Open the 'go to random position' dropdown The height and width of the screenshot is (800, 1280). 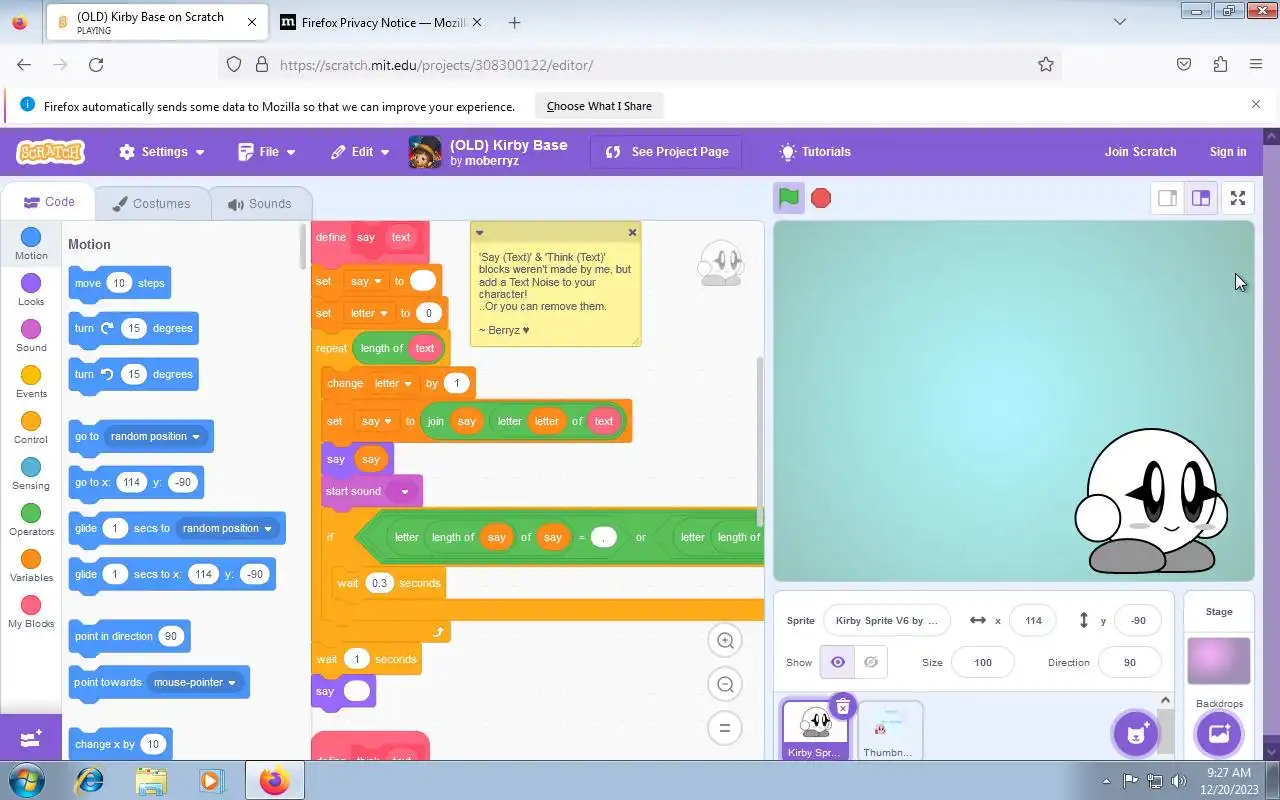[155, 436]
